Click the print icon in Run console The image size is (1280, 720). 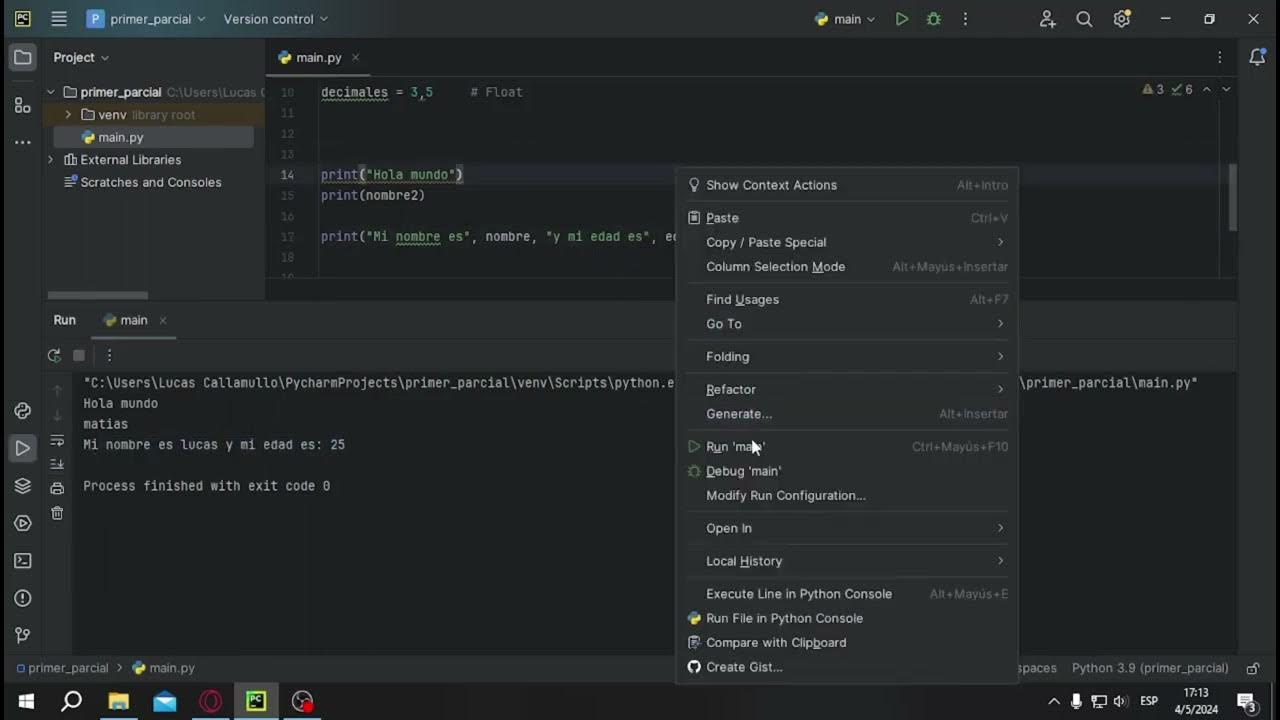(x=57, y=489)
